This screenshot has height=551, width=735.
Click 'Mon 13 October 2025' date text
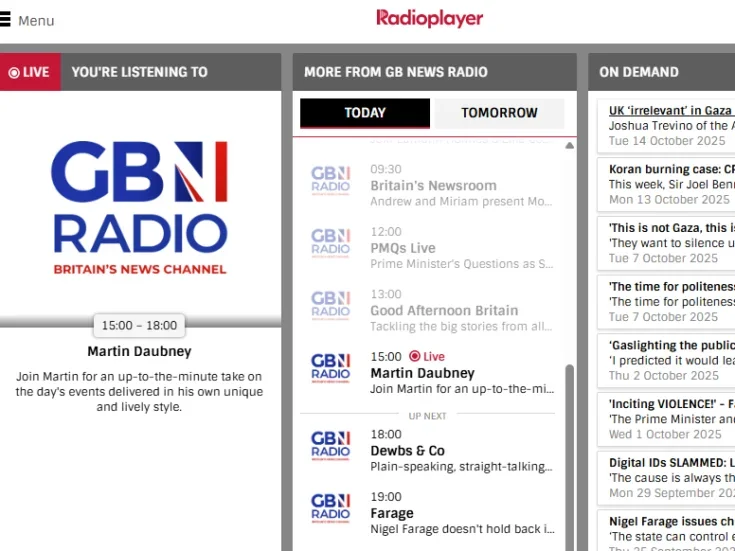click(x=669, y=199)
